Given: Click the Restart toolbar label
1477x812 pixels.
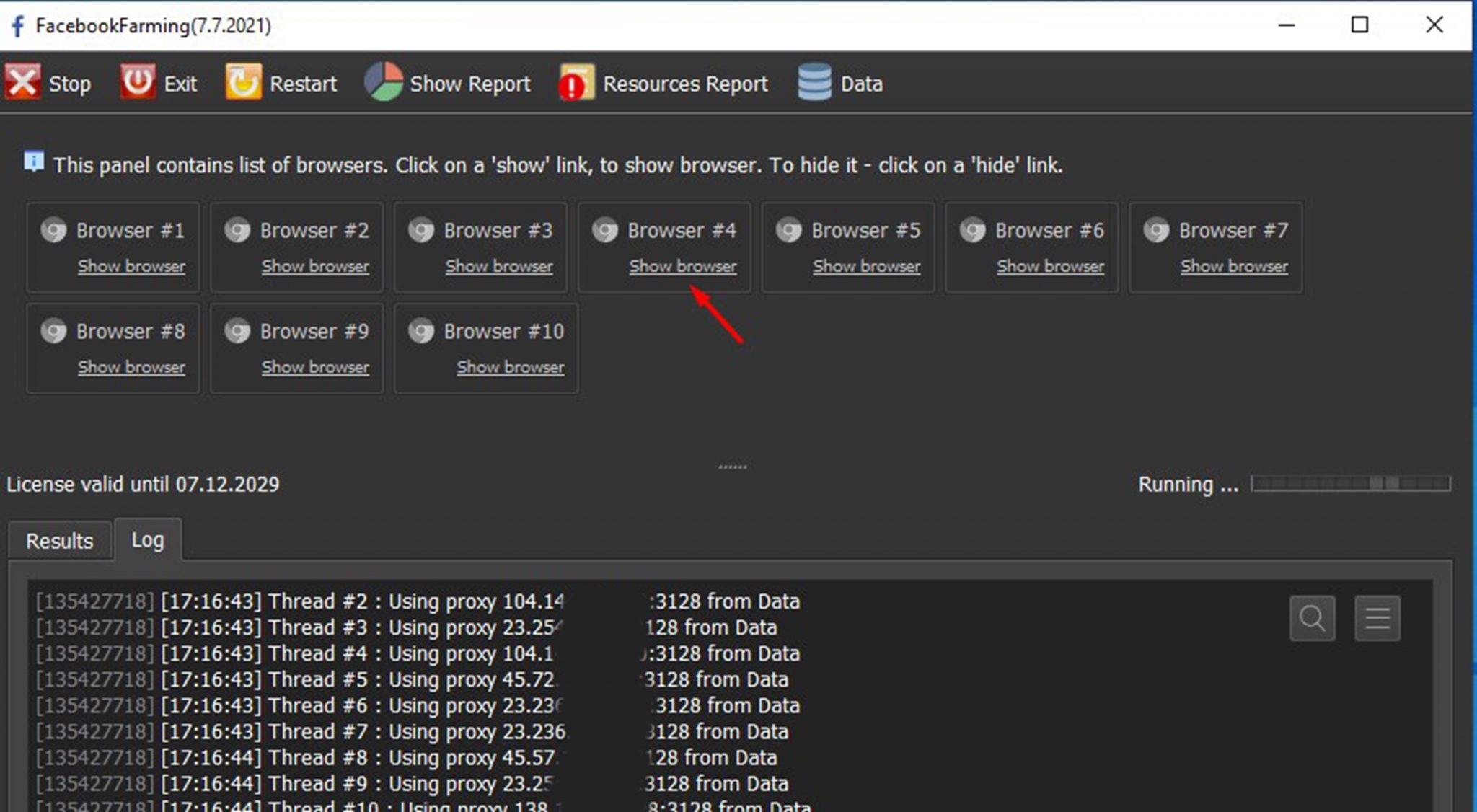Looking at the screenshot, I should (x=303, y=84).
